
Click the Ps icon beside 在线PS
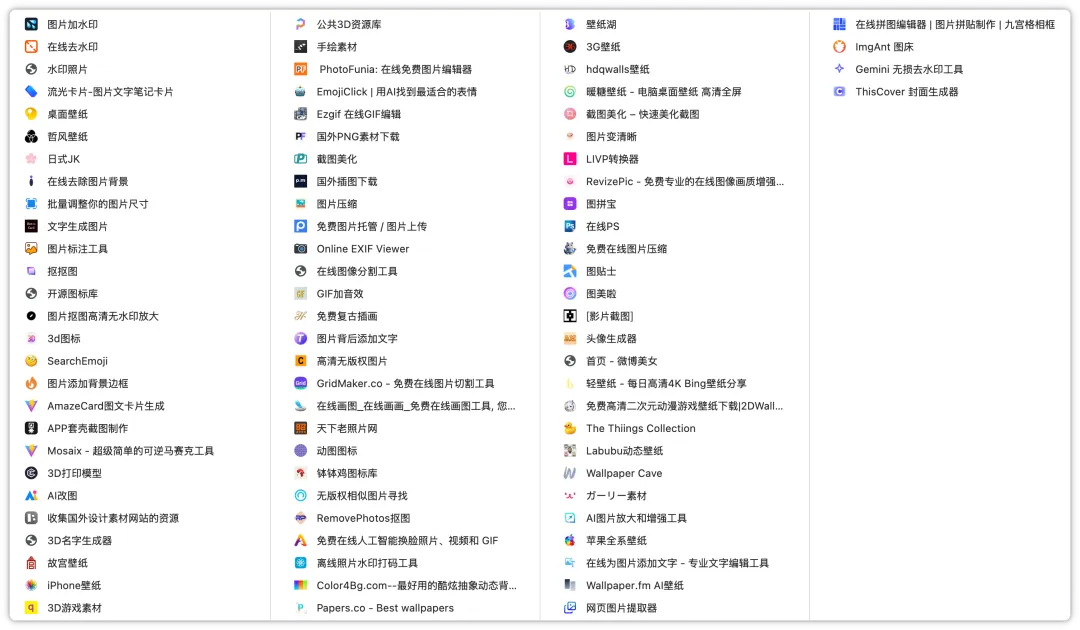click(570, 227)
